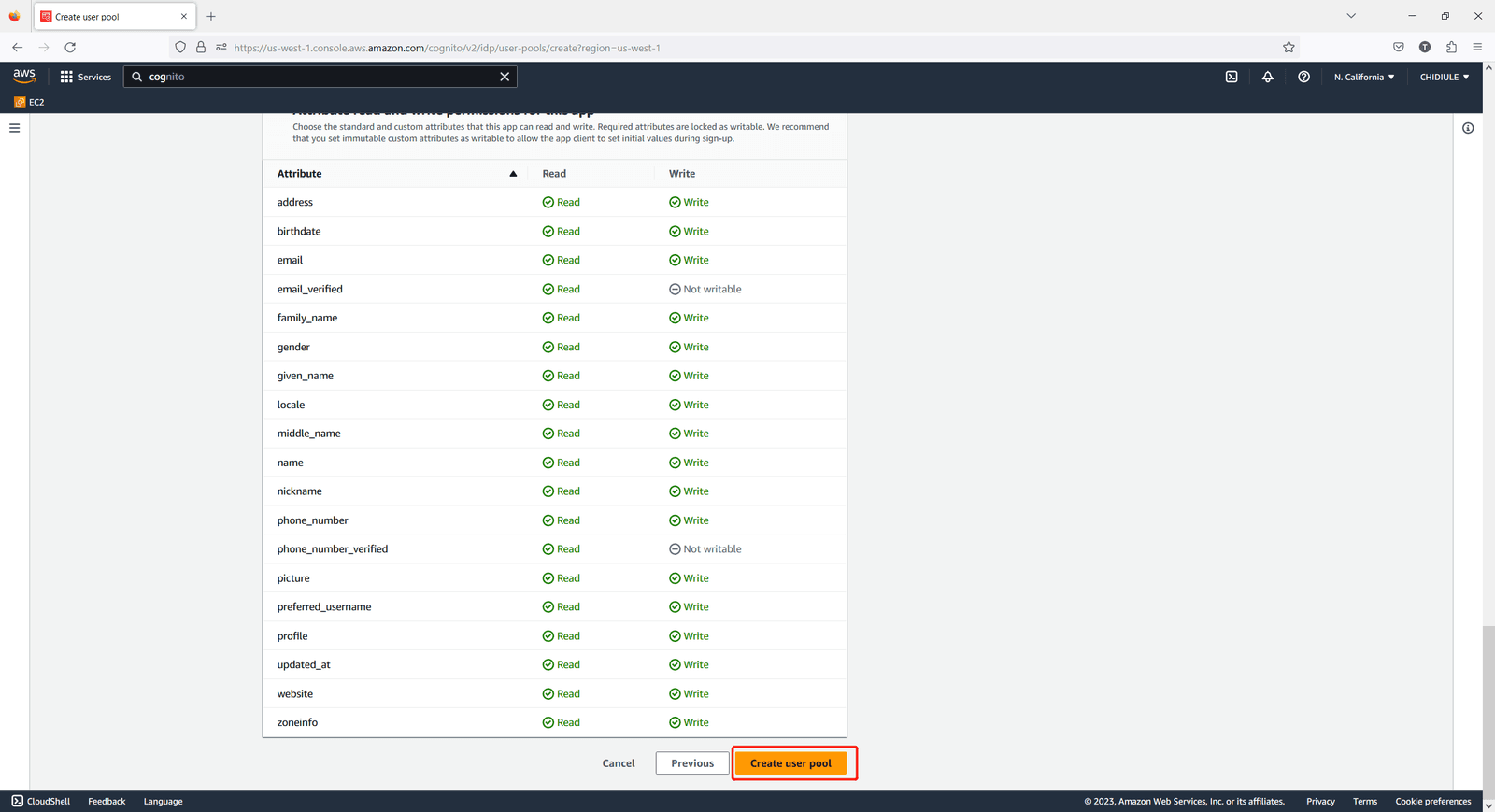1495x812 pixels.
Task: Open CloudShell icon in top navigation
Action: [1232, 77]
